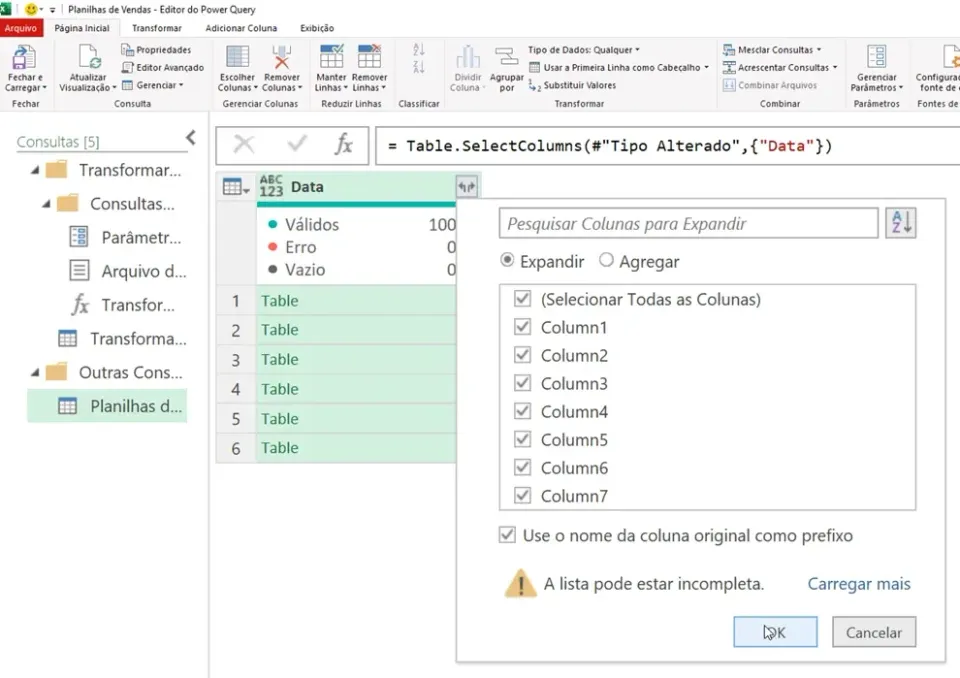The image size is (960, 678).
Task: Uncheck Column6
Action: pos(522,467)
